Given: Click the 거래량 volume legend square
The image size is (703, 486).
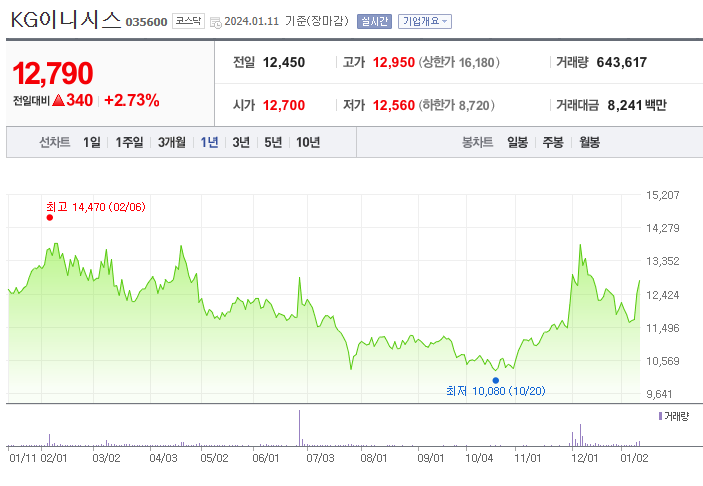Looking at the screenshot, I should tap(660, 416).
